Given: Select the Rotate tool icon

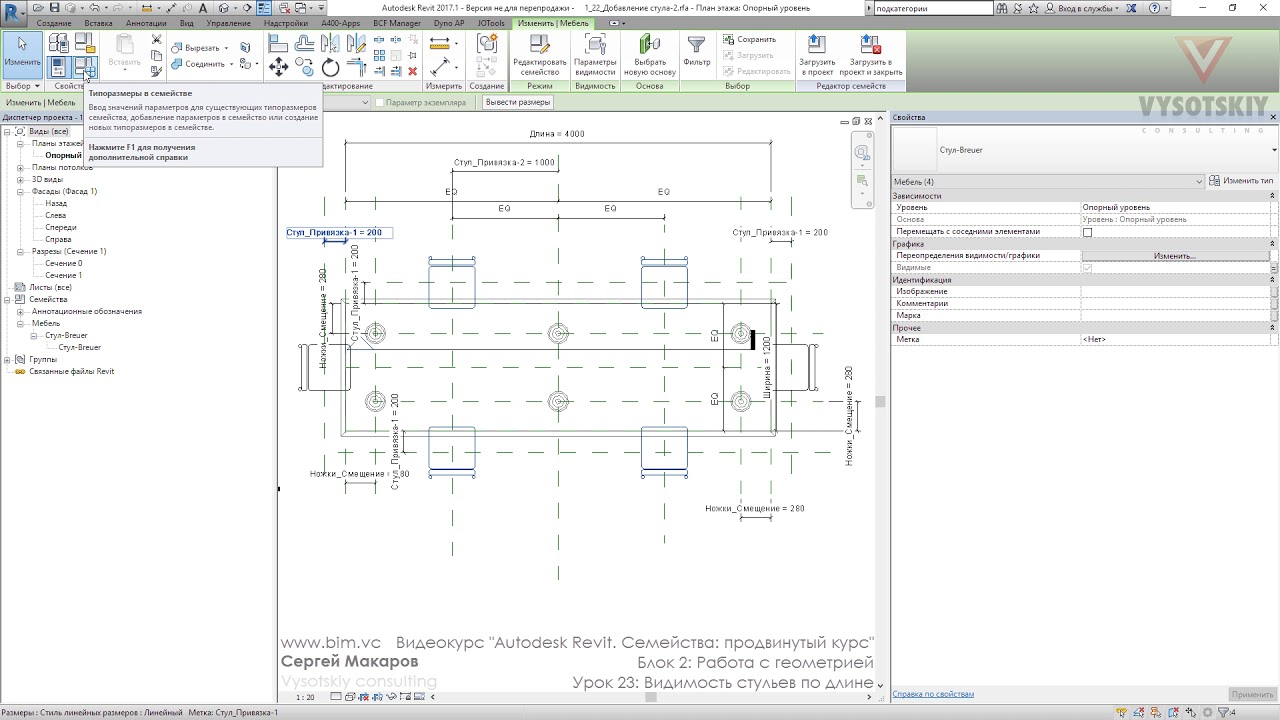Looking at the screenshot, I should click(330, 68).
